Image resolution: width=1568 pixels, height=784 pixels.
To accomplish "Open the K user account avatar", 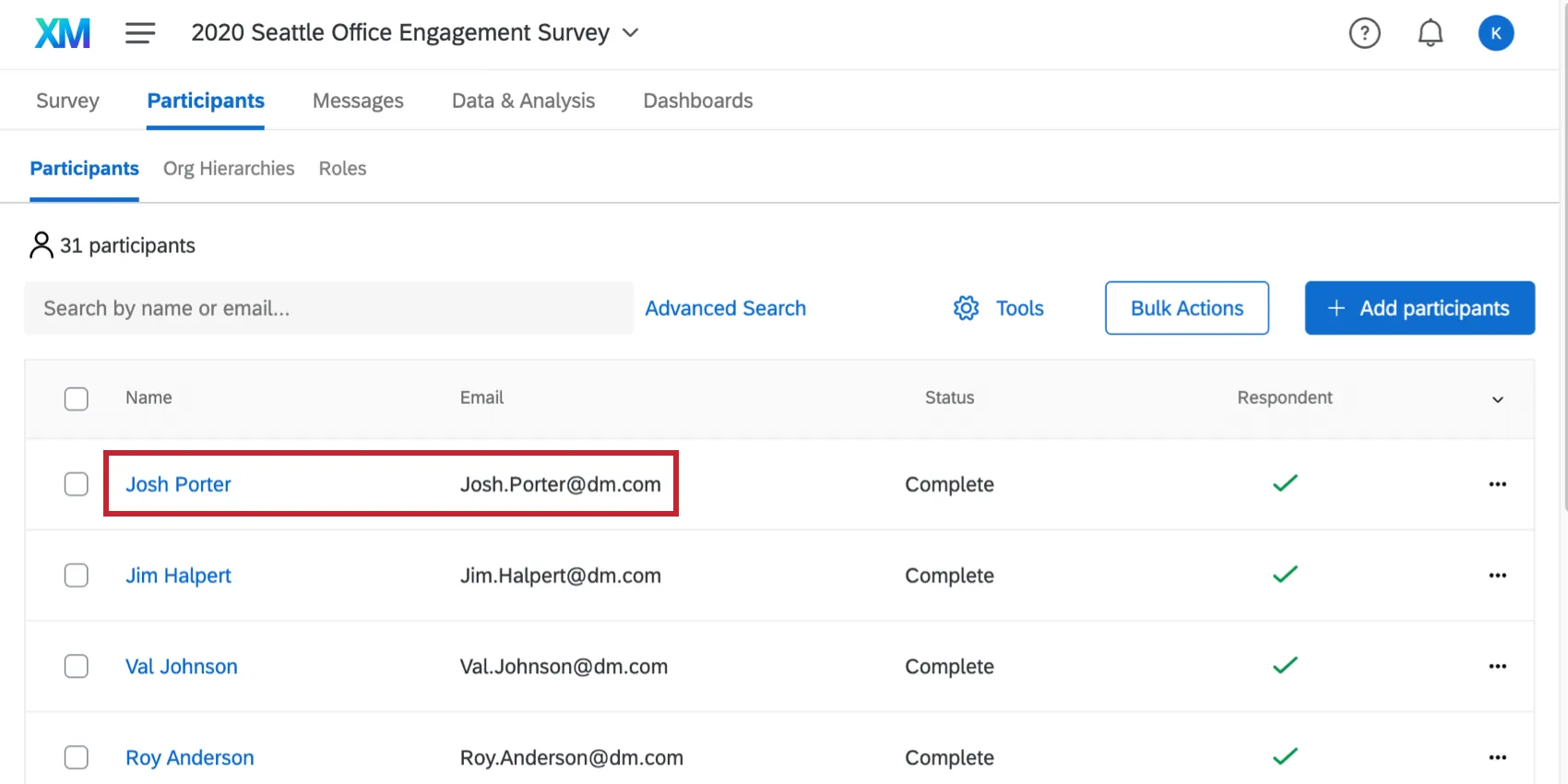I will click(1495, 33).
